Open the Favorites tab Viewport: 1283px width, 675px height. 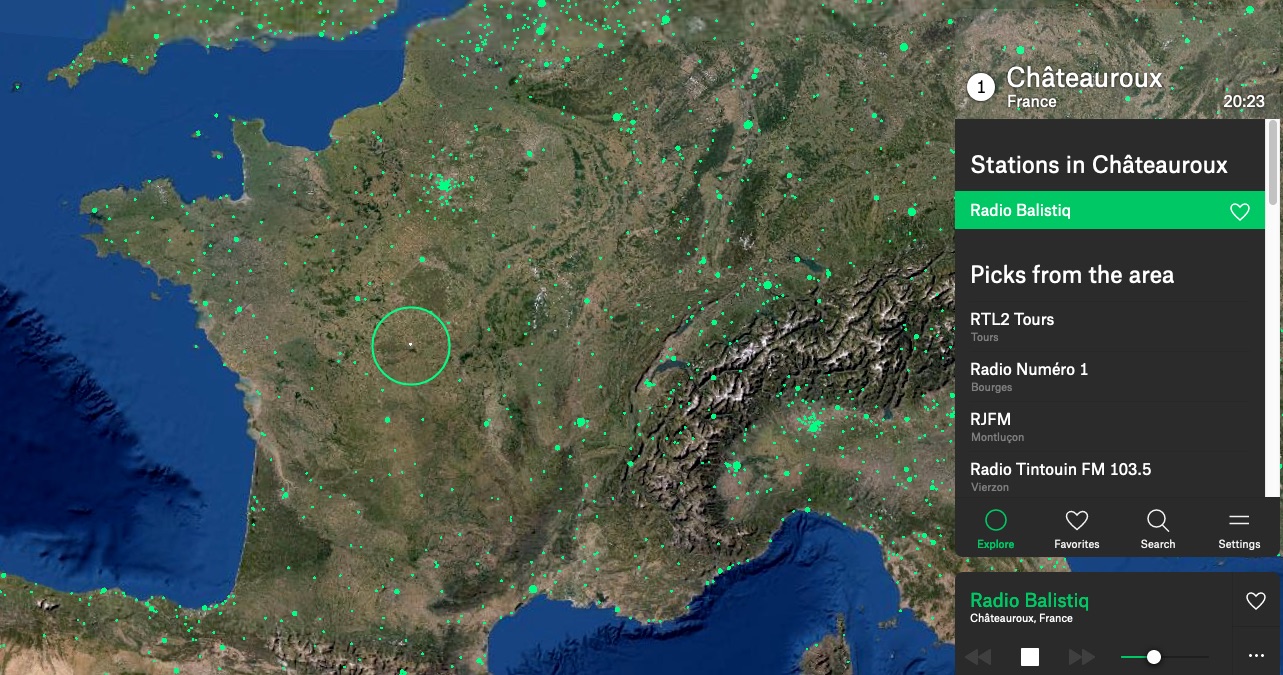pyautogui.click(x=1077, y=529)
